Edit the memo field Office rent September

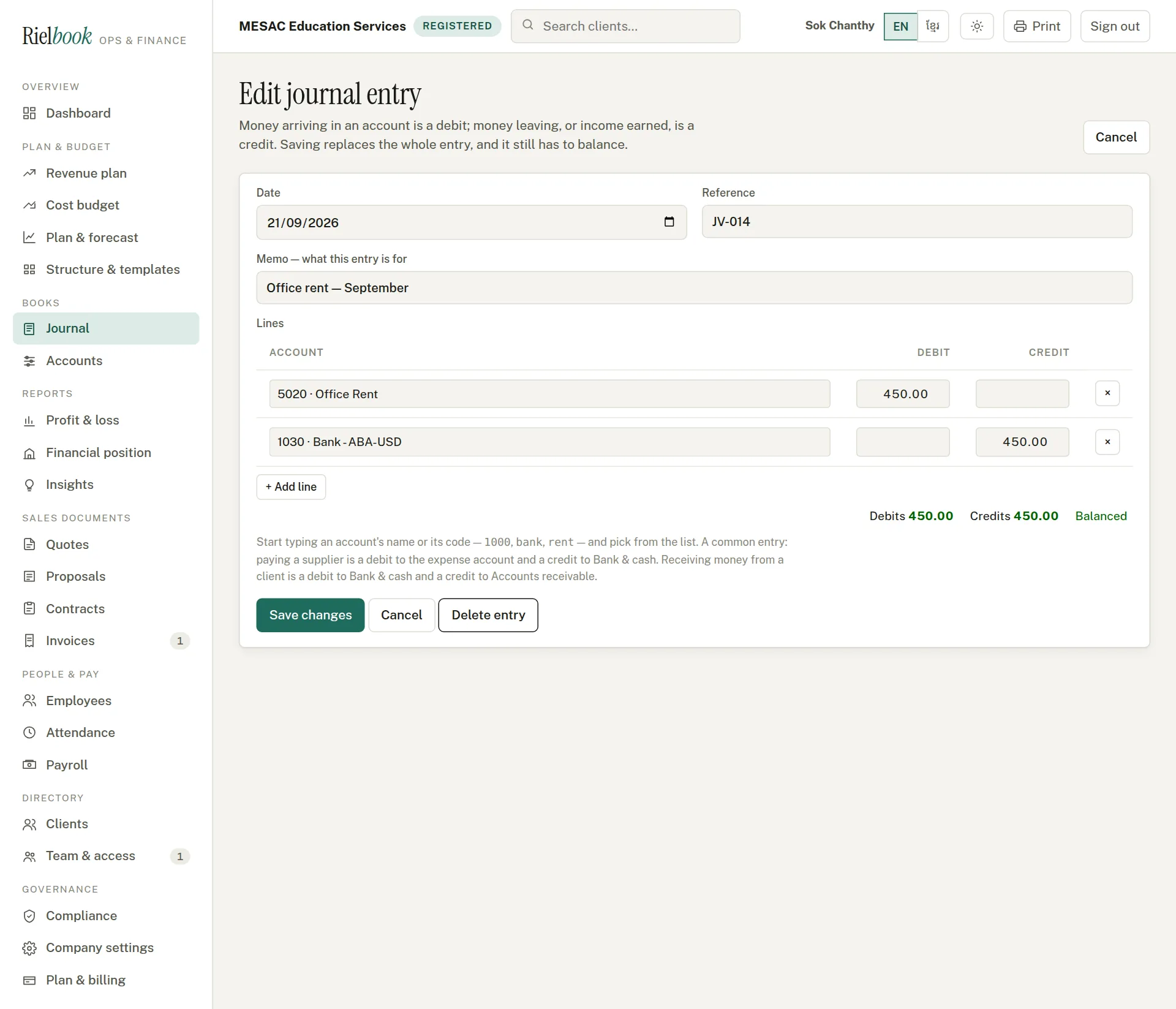[x=694, y=288]
